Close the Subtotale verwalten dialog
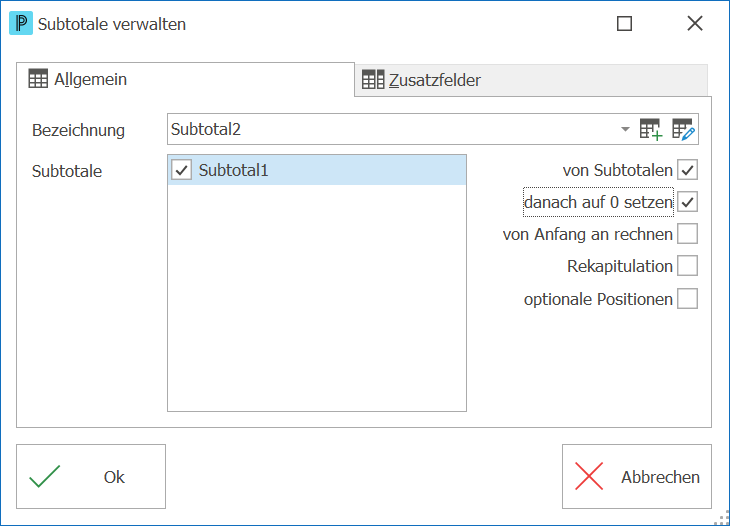This screenshot has height=526, width=730. click(695, 23)
